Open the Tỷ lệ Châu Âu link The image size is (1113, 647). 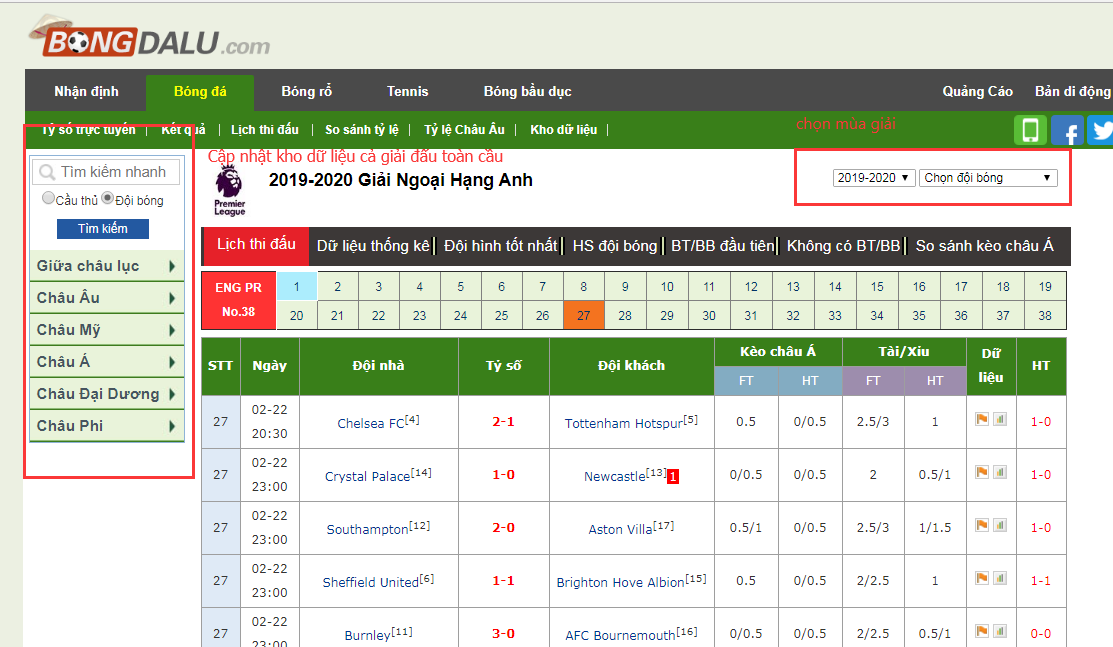point(464,129)
